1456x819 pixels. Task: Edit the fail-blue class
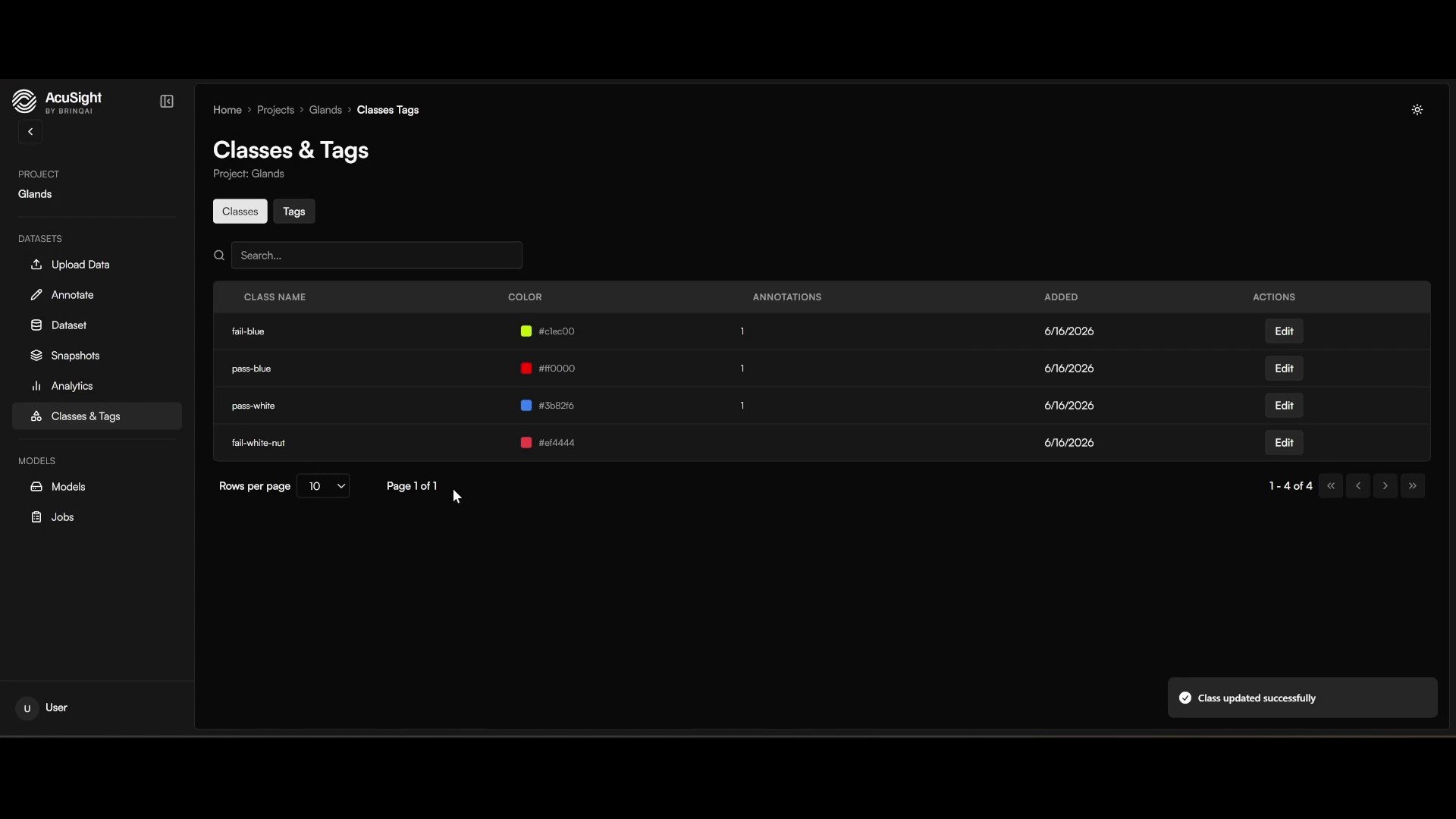1284,331
